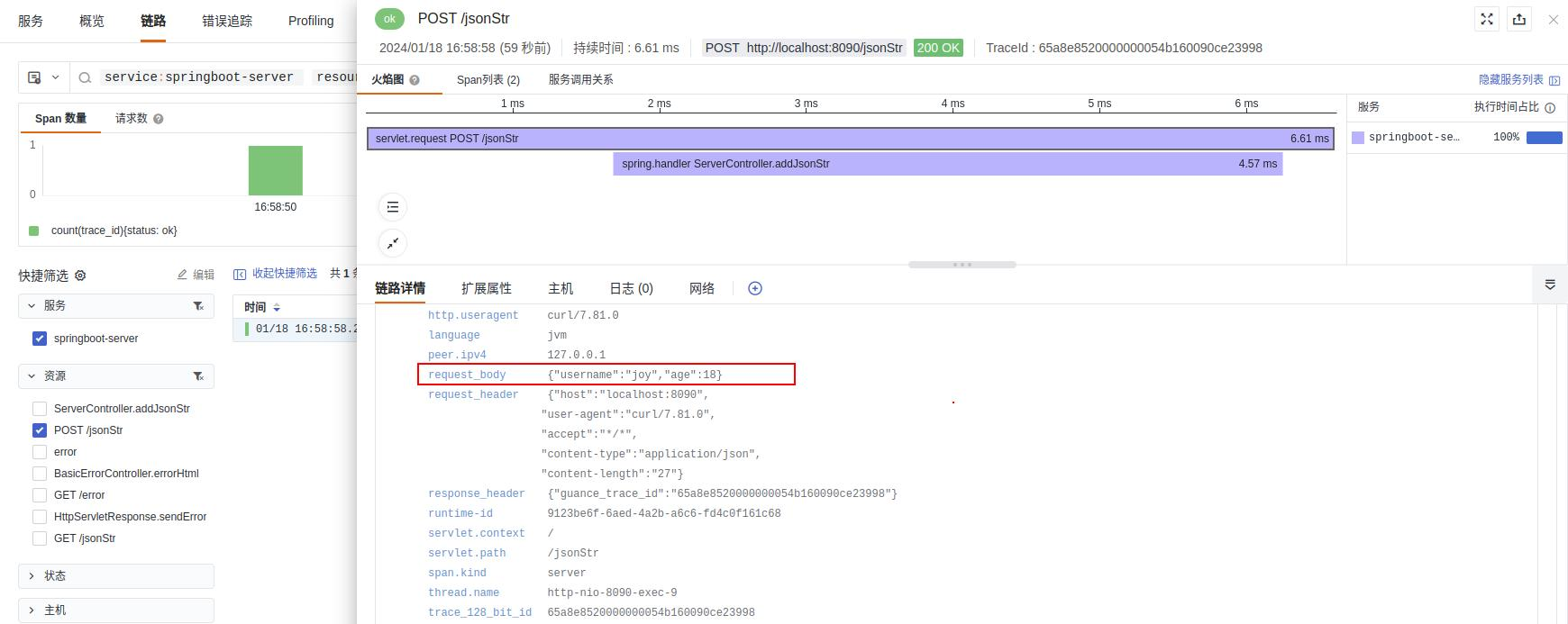1568x624 pixels.
Task: Click the list view icon under flame graph
Action: [393, 207]
